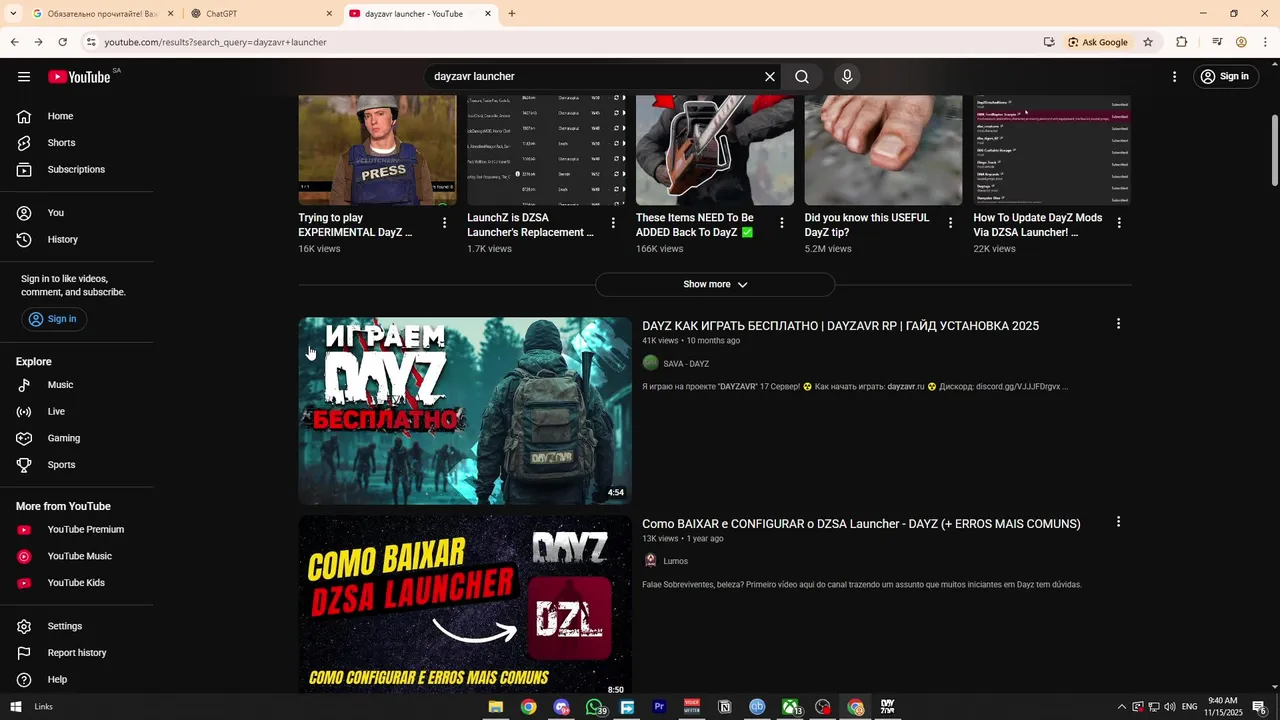The width and height of the screenshot is (1280, 720).
Task: Clear the search box with the X
Action: [x=770, y=77]
